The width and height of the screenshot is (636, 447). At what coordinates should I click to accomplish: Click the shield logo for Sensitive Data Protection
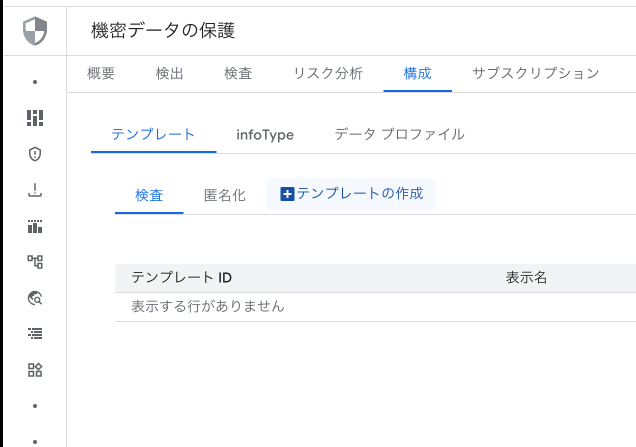(x=35, y=31)
